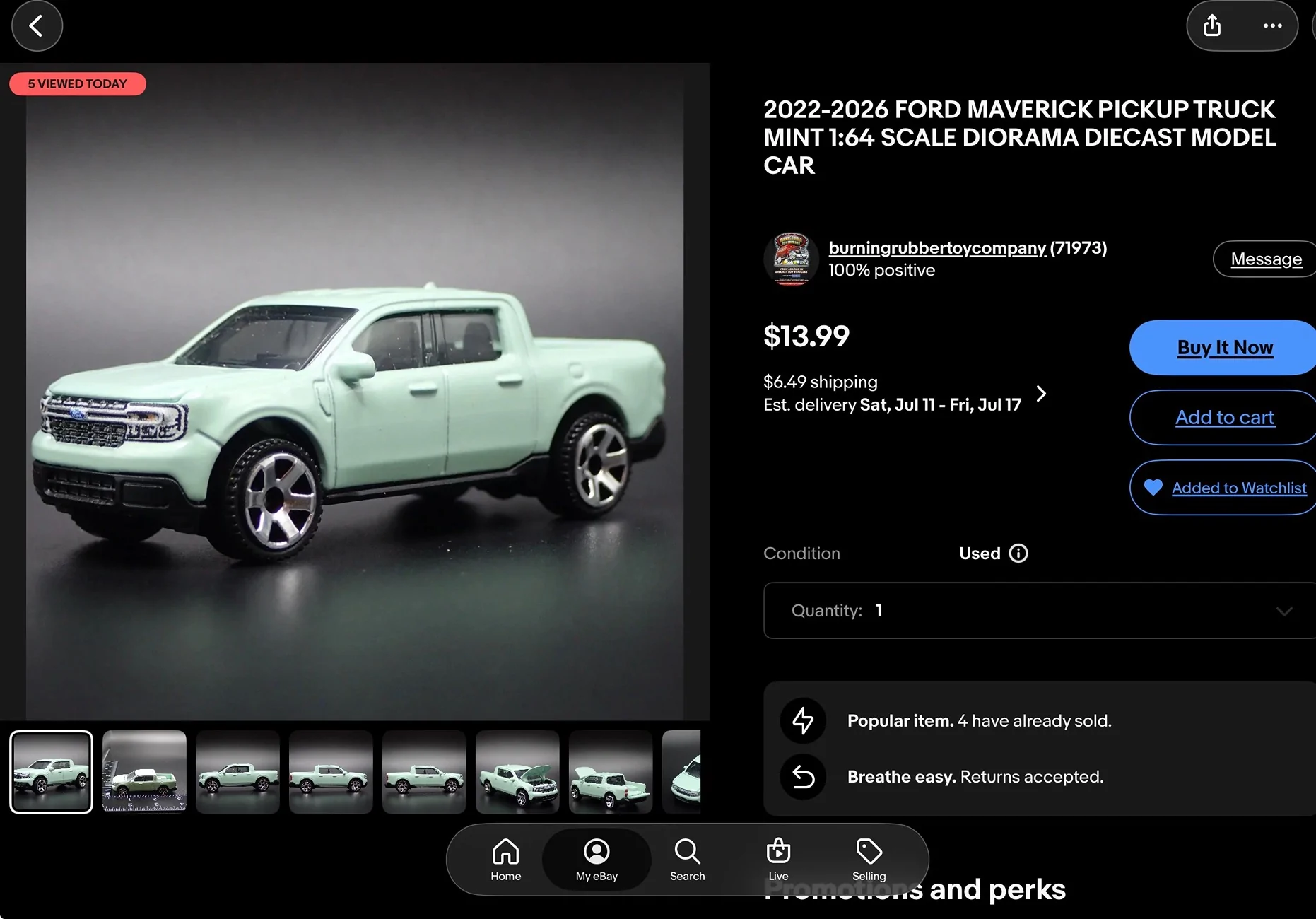Select the first thumbnail of the truck
This screenshot has height=919, width=1316.
[x=51, y=772]
